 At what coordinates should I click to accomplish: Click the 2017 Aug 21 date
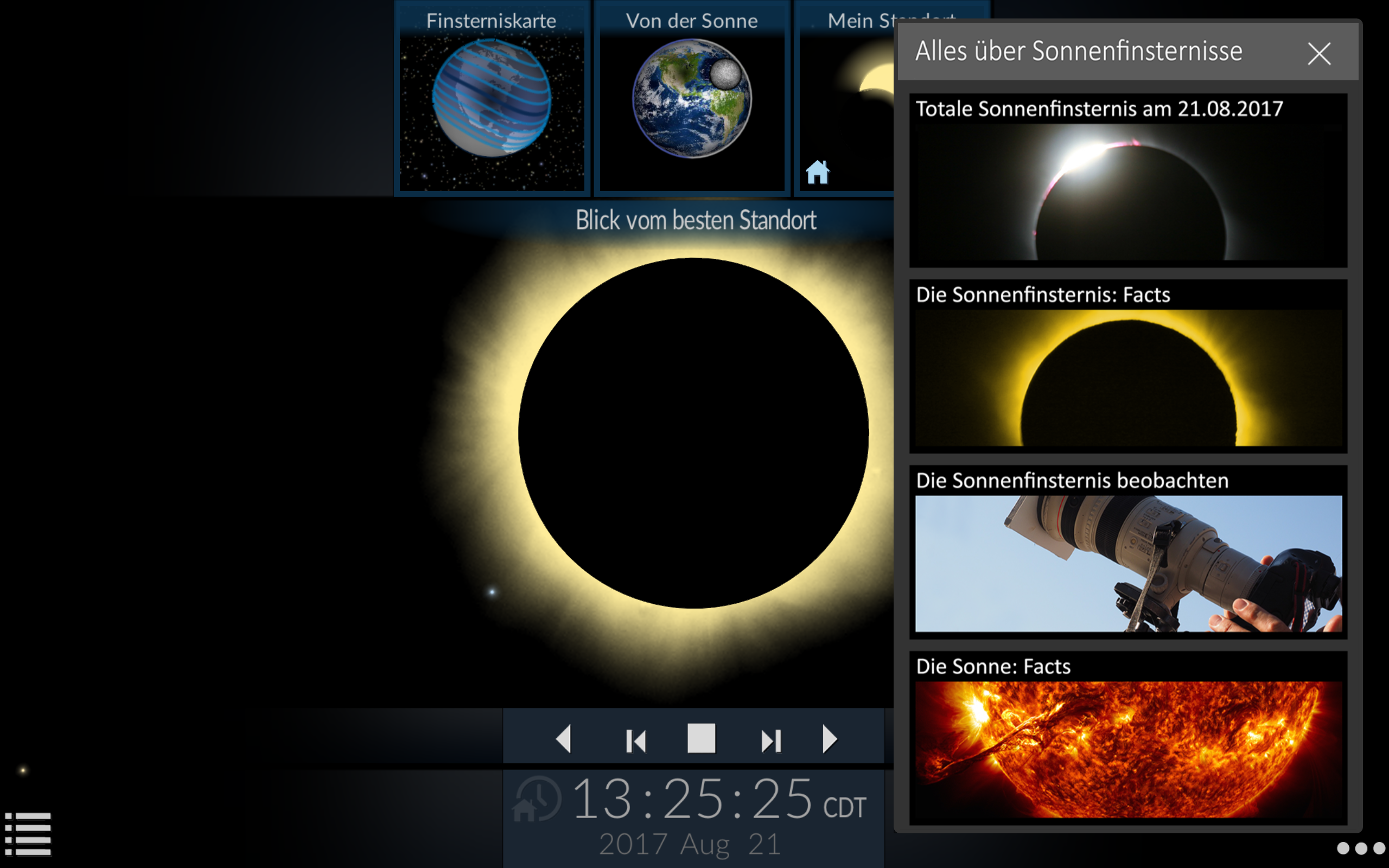pos(690,845)
